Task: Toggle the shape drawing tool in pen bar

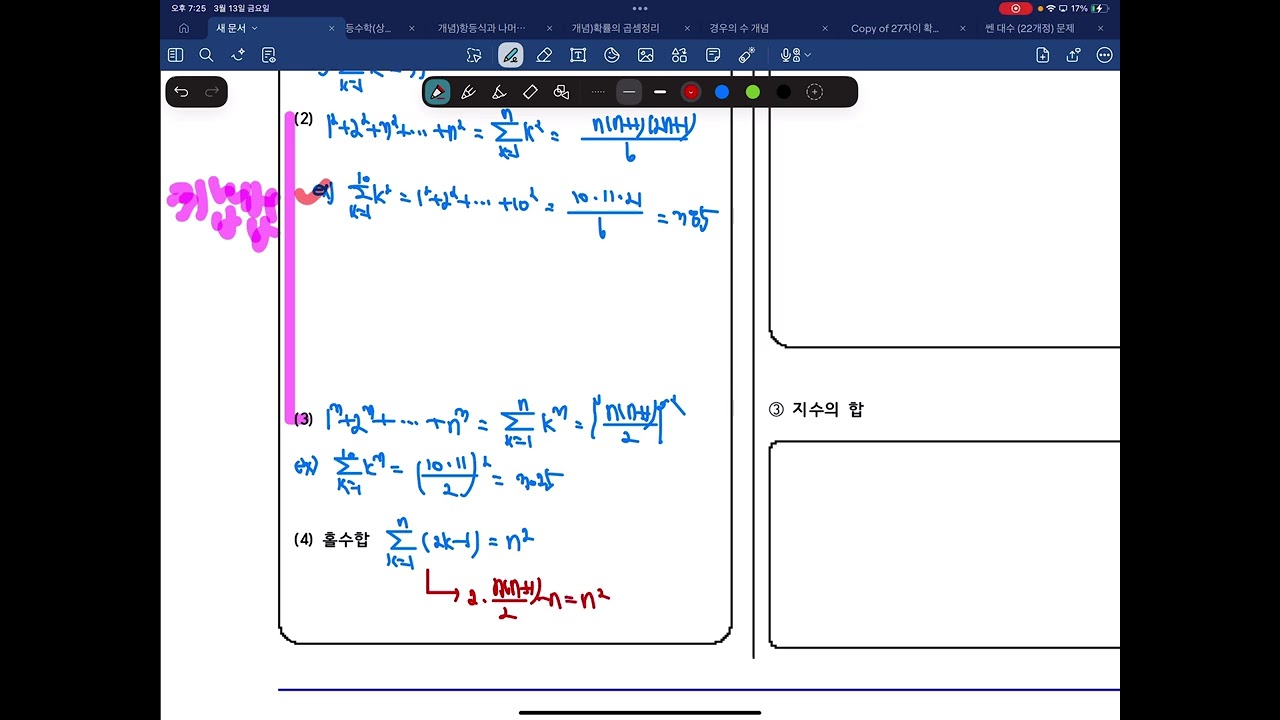Action: point(561,92)
